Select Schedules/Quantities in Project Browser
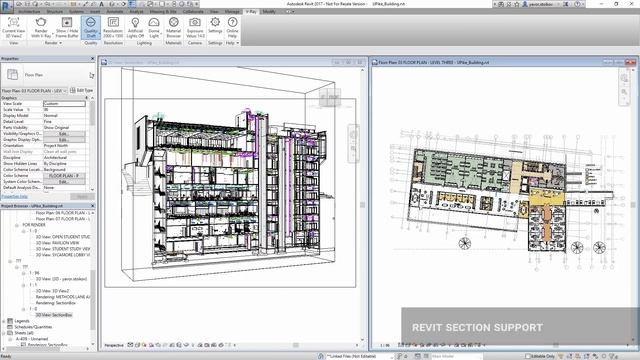 33,327
